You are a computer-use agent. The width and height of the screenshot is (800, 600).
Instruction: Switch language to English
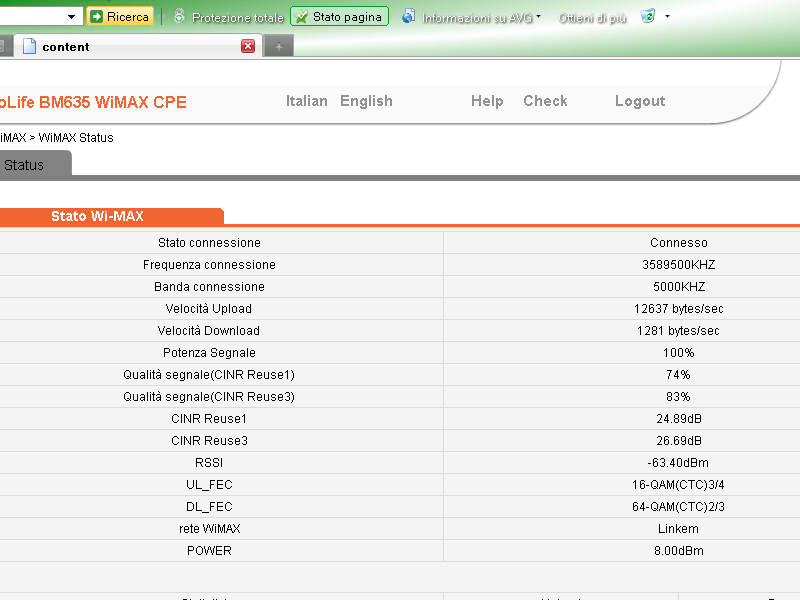(366, 101)
